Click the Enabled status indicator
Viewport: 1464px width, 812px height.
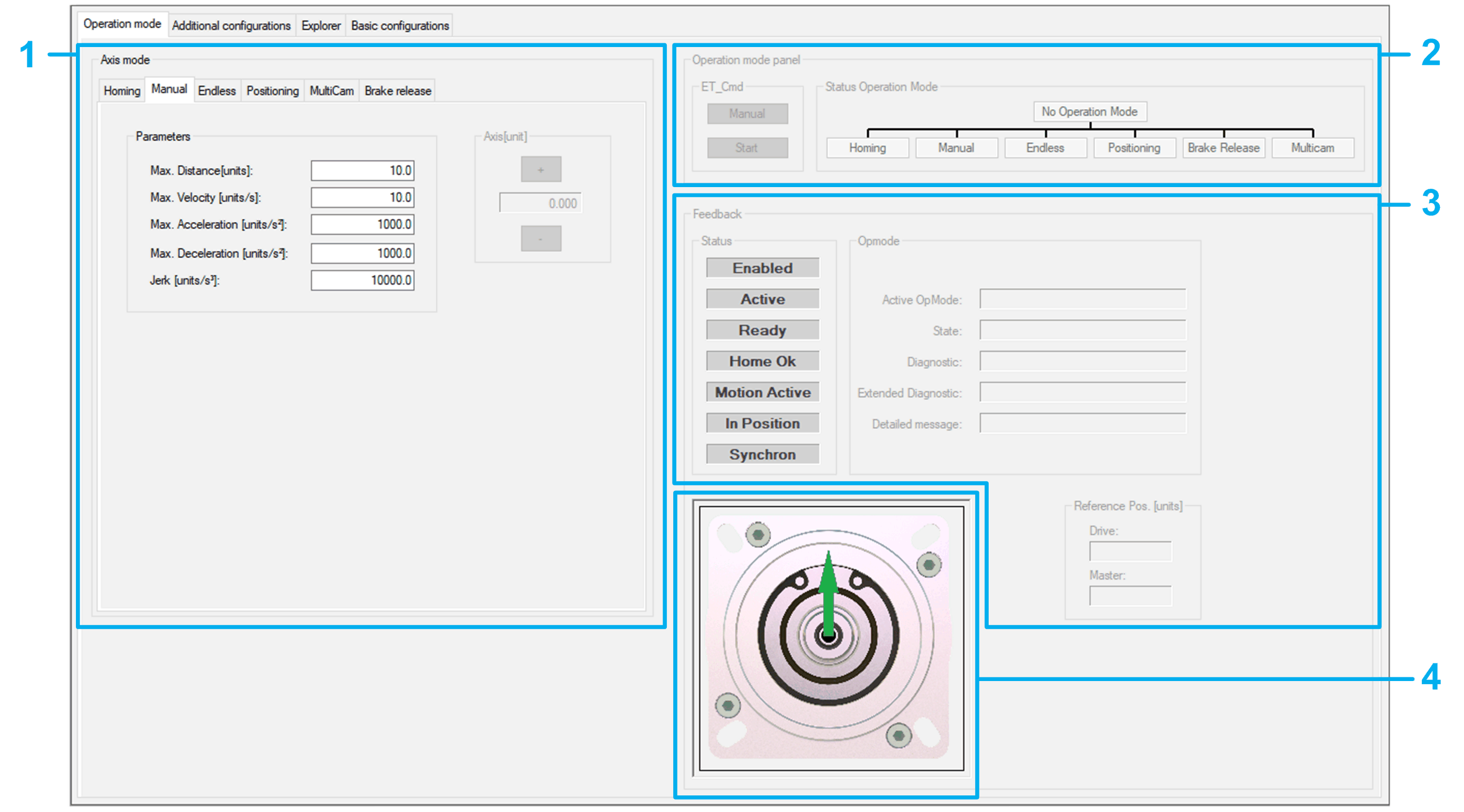[762, 268]
